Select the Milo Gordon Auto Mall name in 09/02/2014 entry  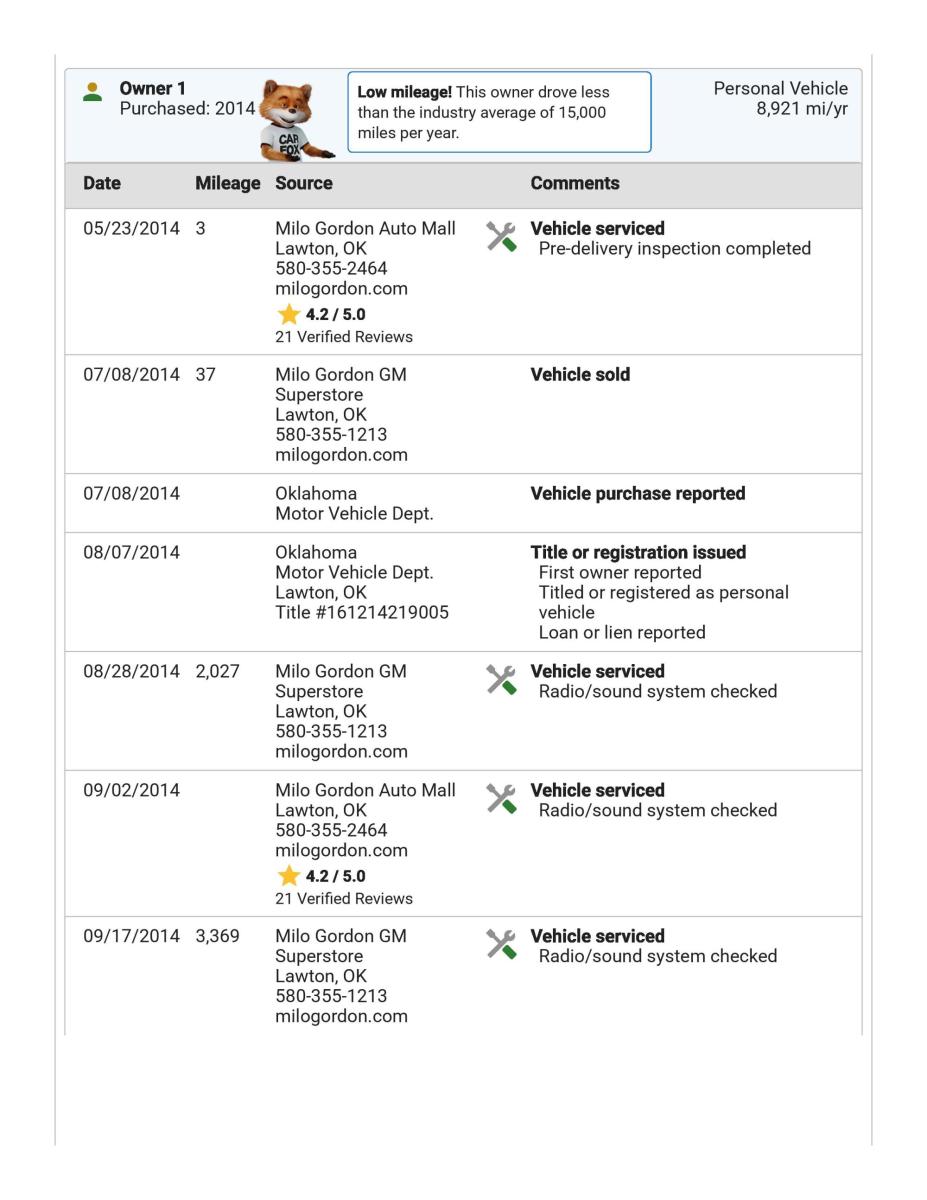365,790
